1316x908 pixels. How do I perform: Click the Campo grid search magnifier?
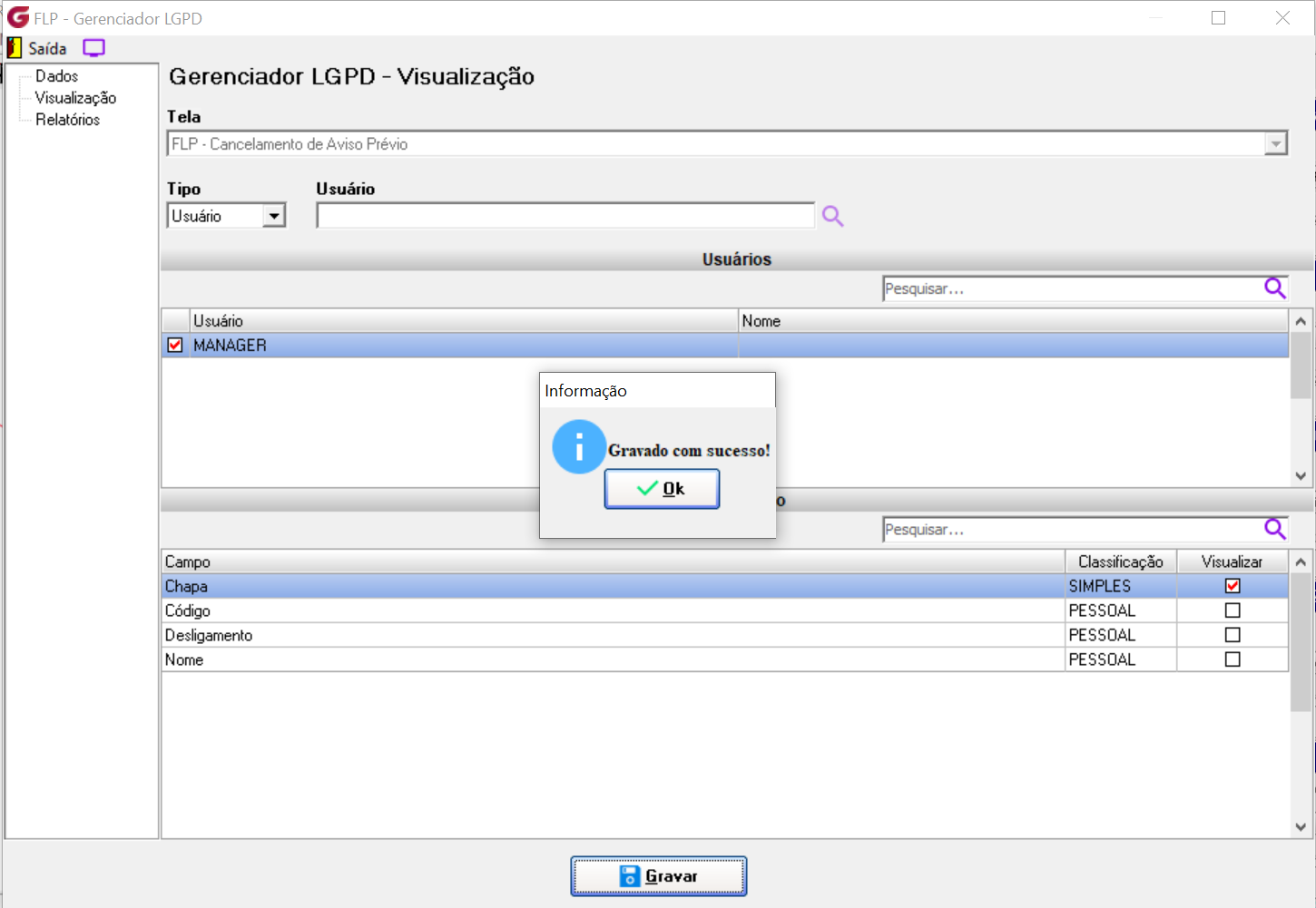coord(1275,529)
